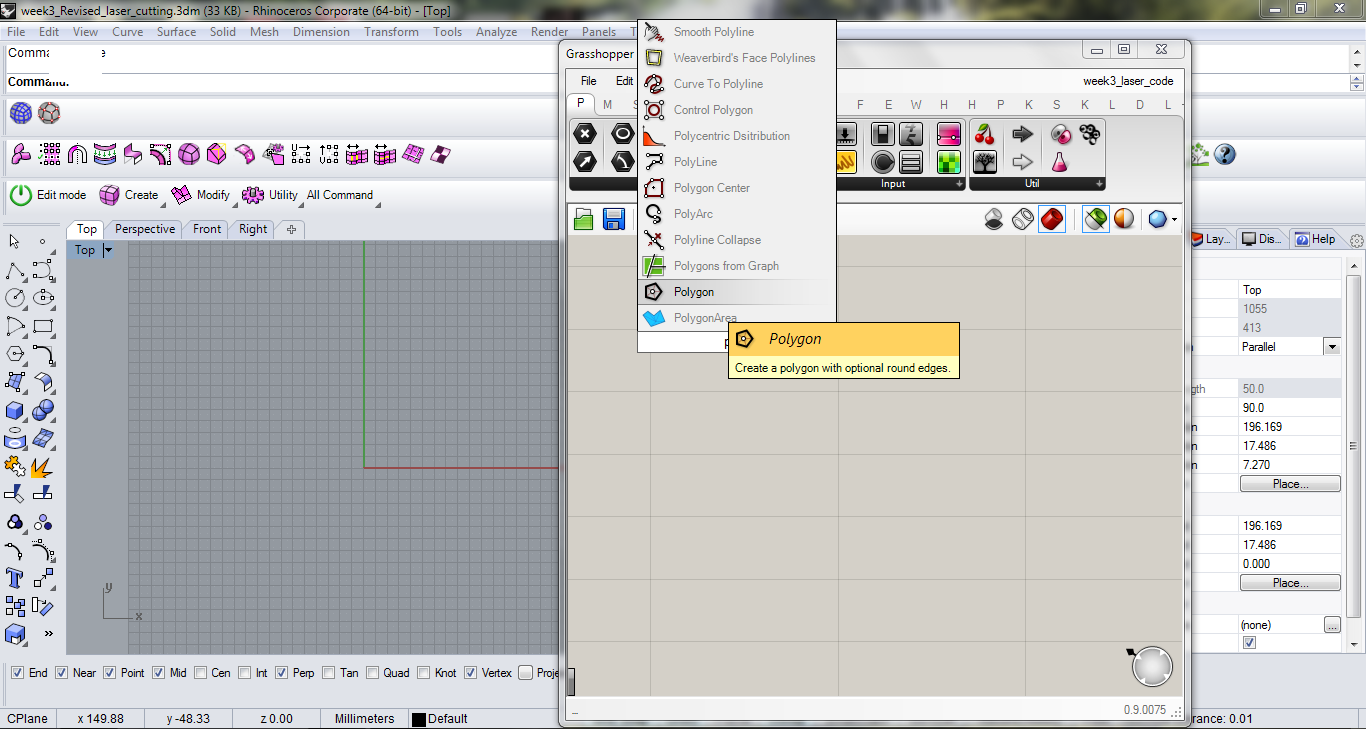This screenshot has width=1366, height=729.
Task: Open Top viewport title dropdown arrow
Action: click(108, 250)
